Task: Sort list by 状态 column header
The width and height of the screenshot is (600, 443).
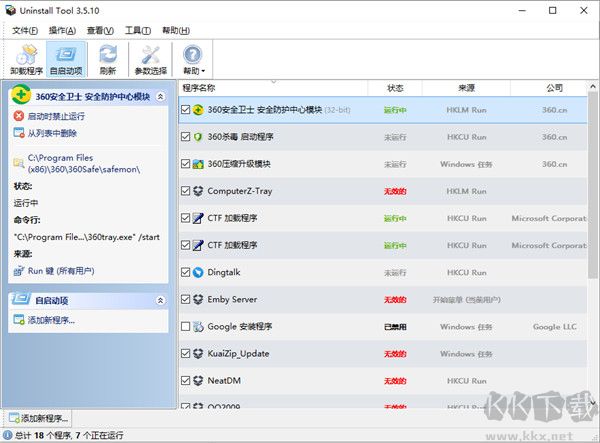Action: click(395, 88)
